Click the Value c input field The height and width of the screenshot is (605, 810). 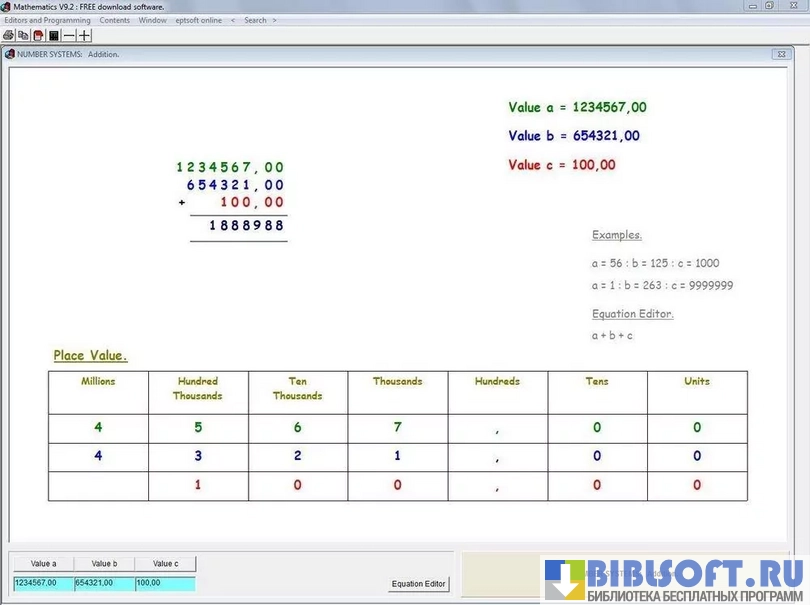(x=165, y=583)
